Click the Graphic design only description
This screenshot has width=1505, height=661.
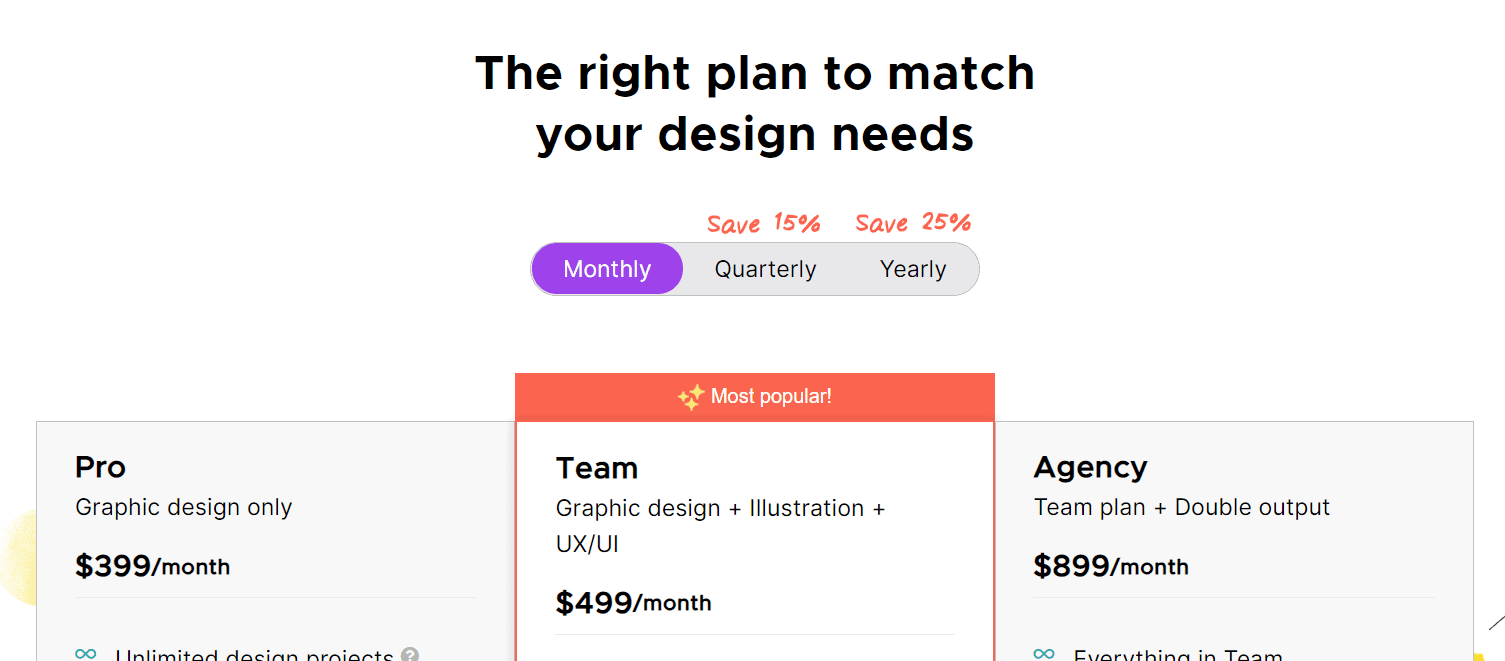(184, 507)
